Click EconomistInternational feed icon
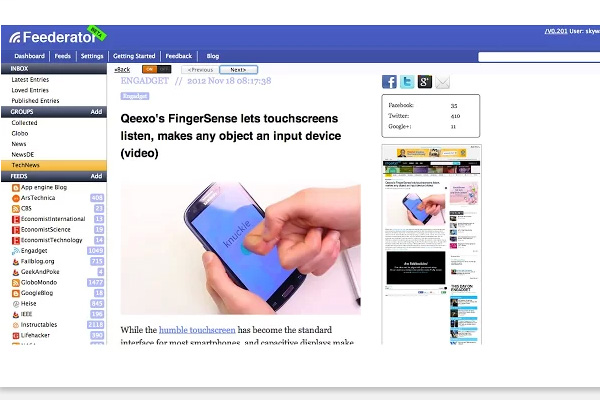600x400 pixels. 16,219
